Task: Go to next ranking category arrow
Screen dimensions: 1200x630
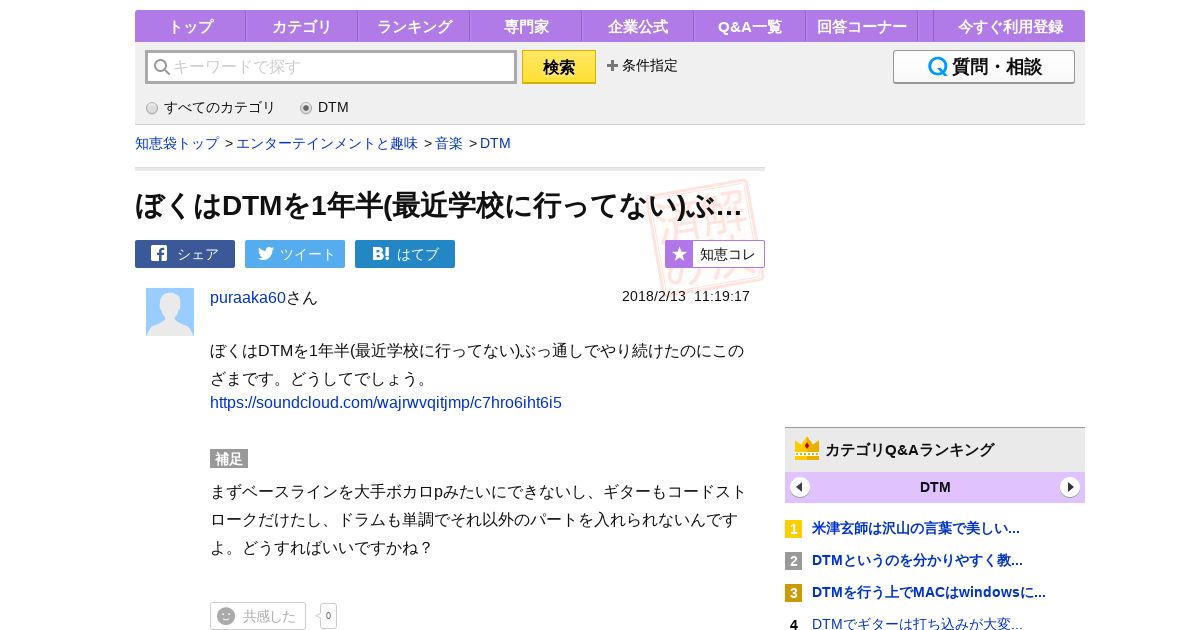Action: (1070, 487)
